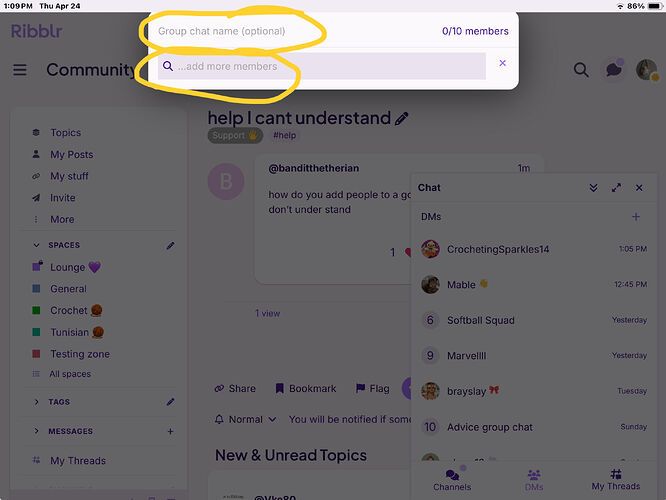This screenshot has height=500, width=666.
Task: Edit the topic title with the pencil icon
Action: [401, 119]
